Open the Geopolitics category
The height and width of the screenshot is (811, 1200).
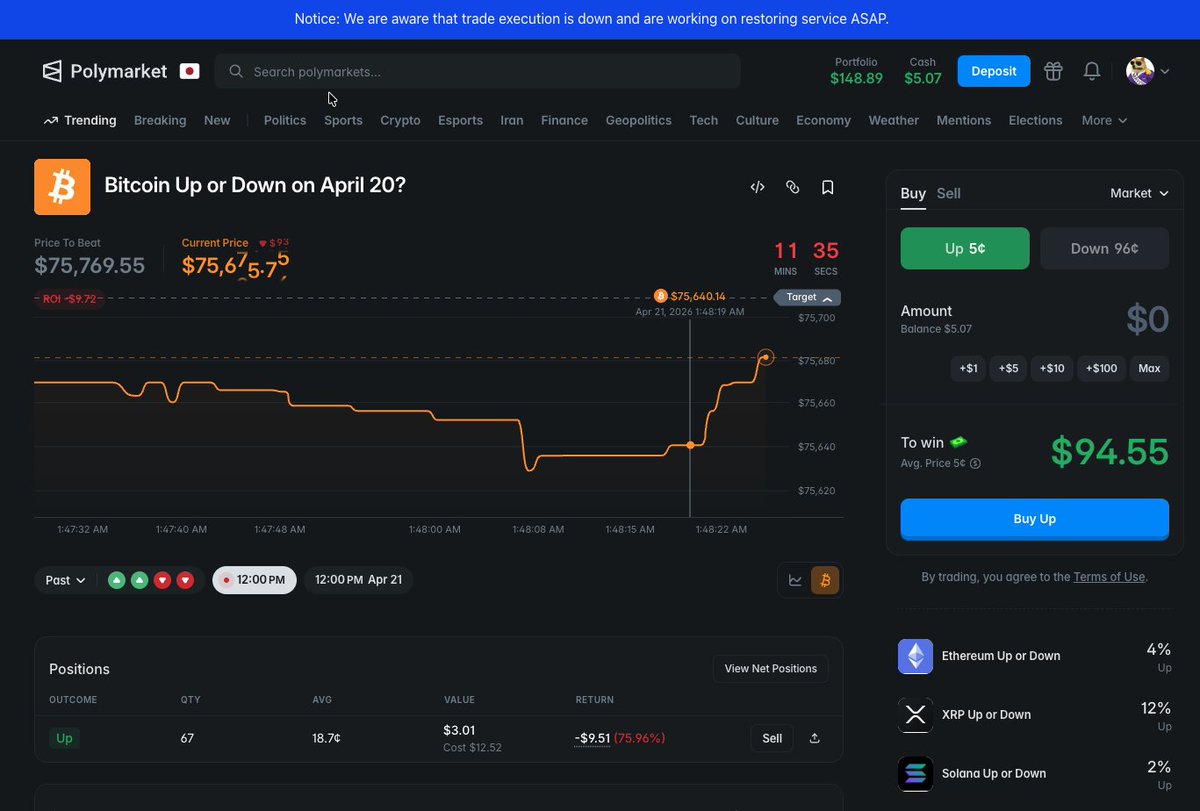(x=638, y=120)
